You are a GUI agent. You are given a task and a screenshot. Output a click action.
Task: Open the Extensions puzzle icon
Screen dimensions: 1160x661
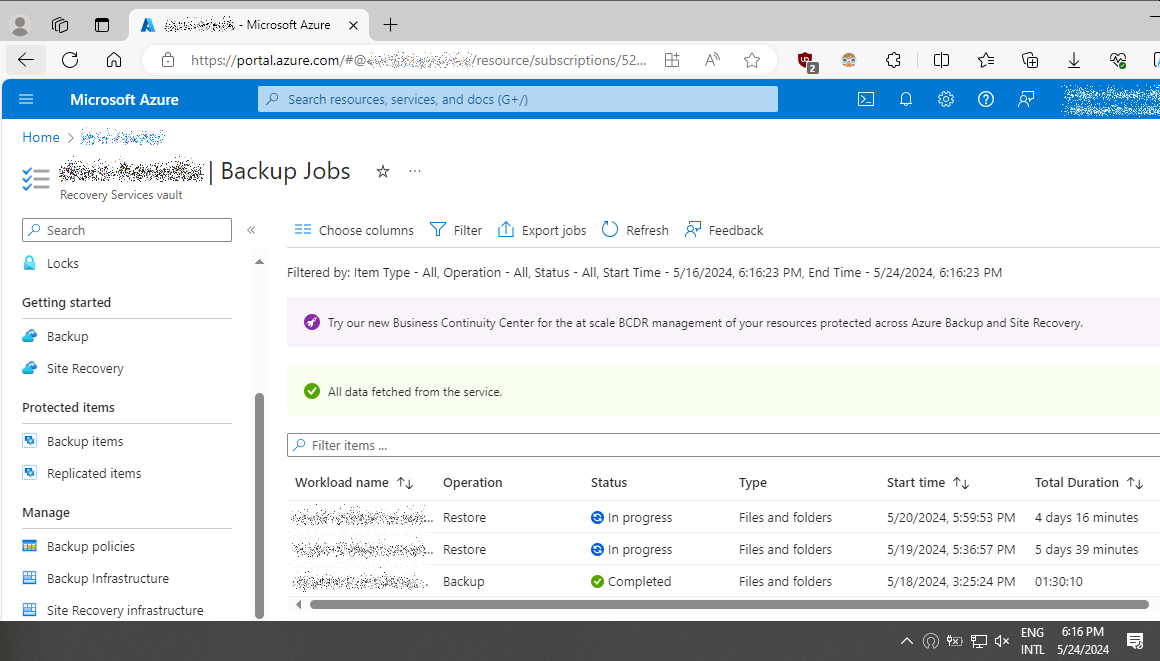(893, 60)
